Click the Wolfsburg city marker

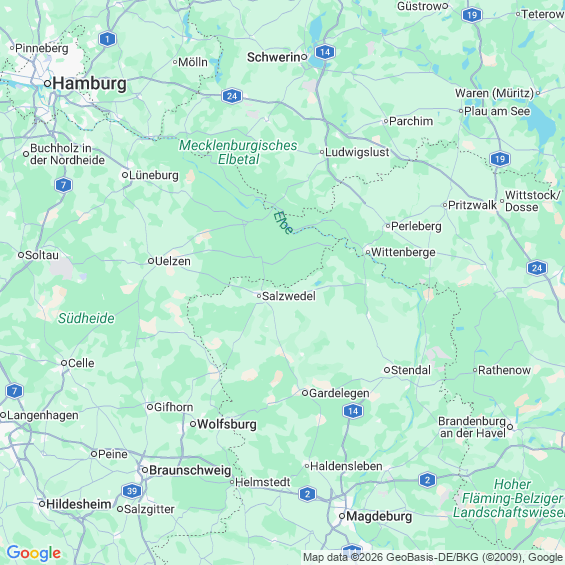coord(193,424)
